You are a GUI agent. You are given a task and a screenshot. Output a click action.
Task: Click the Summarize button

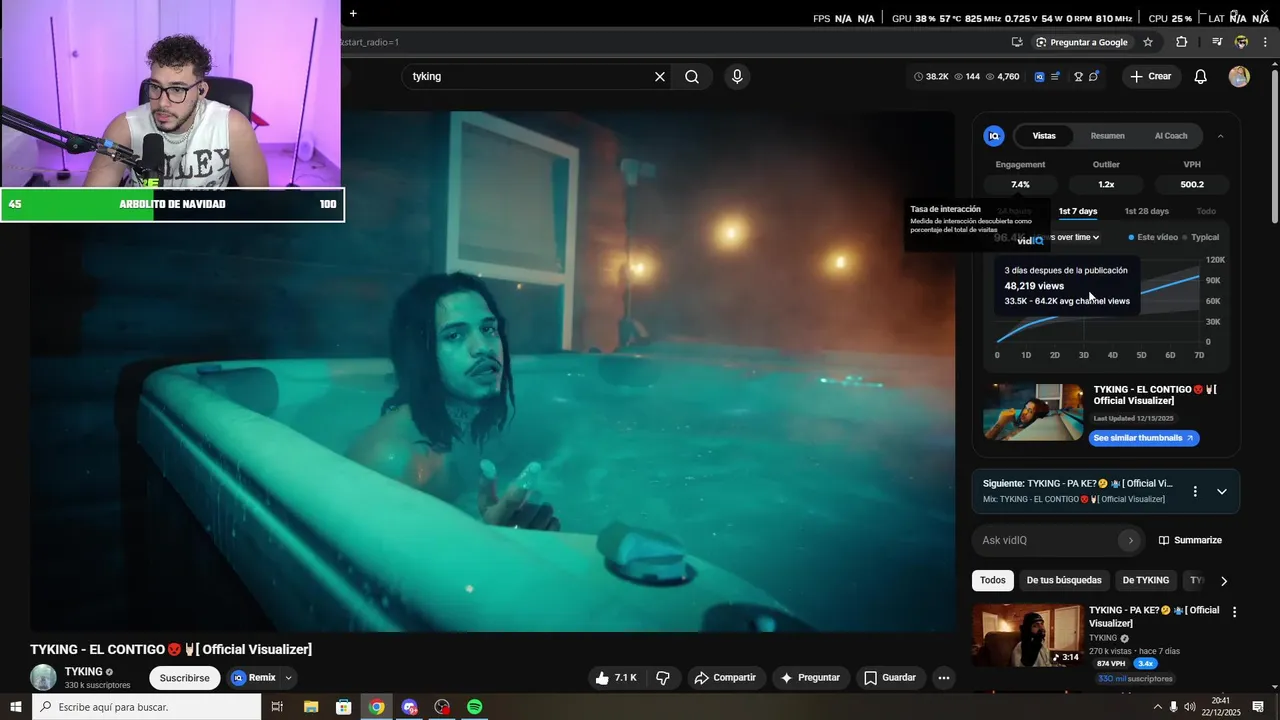[1190, 541]
